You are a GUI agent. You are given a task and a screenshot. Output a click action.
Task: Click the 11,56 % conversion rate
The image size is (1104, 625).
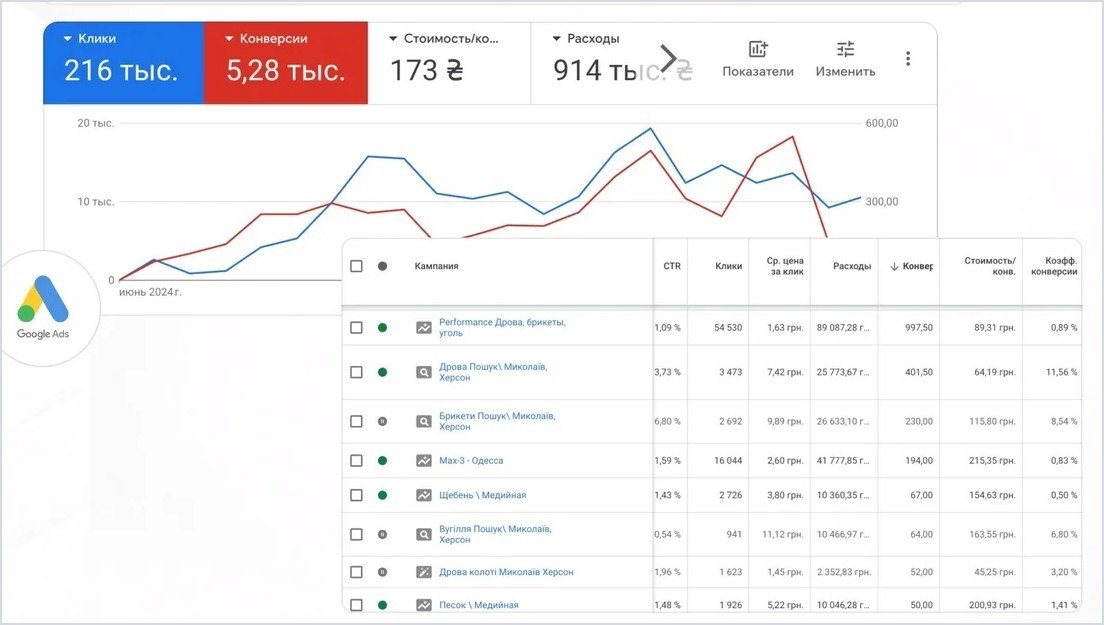[1061, 372]
